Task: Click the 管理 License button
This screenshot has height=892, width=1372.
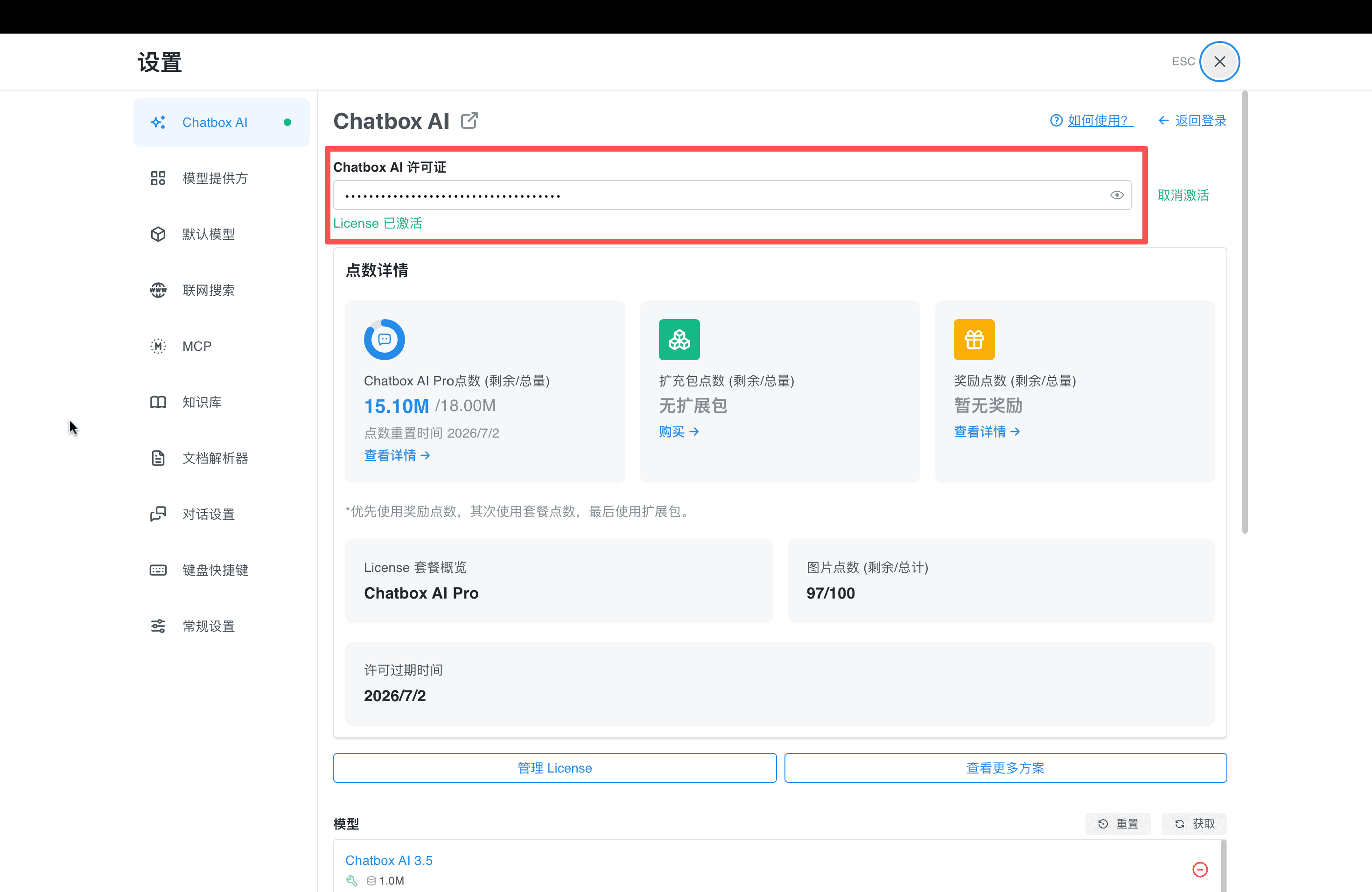Action: coord(554,768)
